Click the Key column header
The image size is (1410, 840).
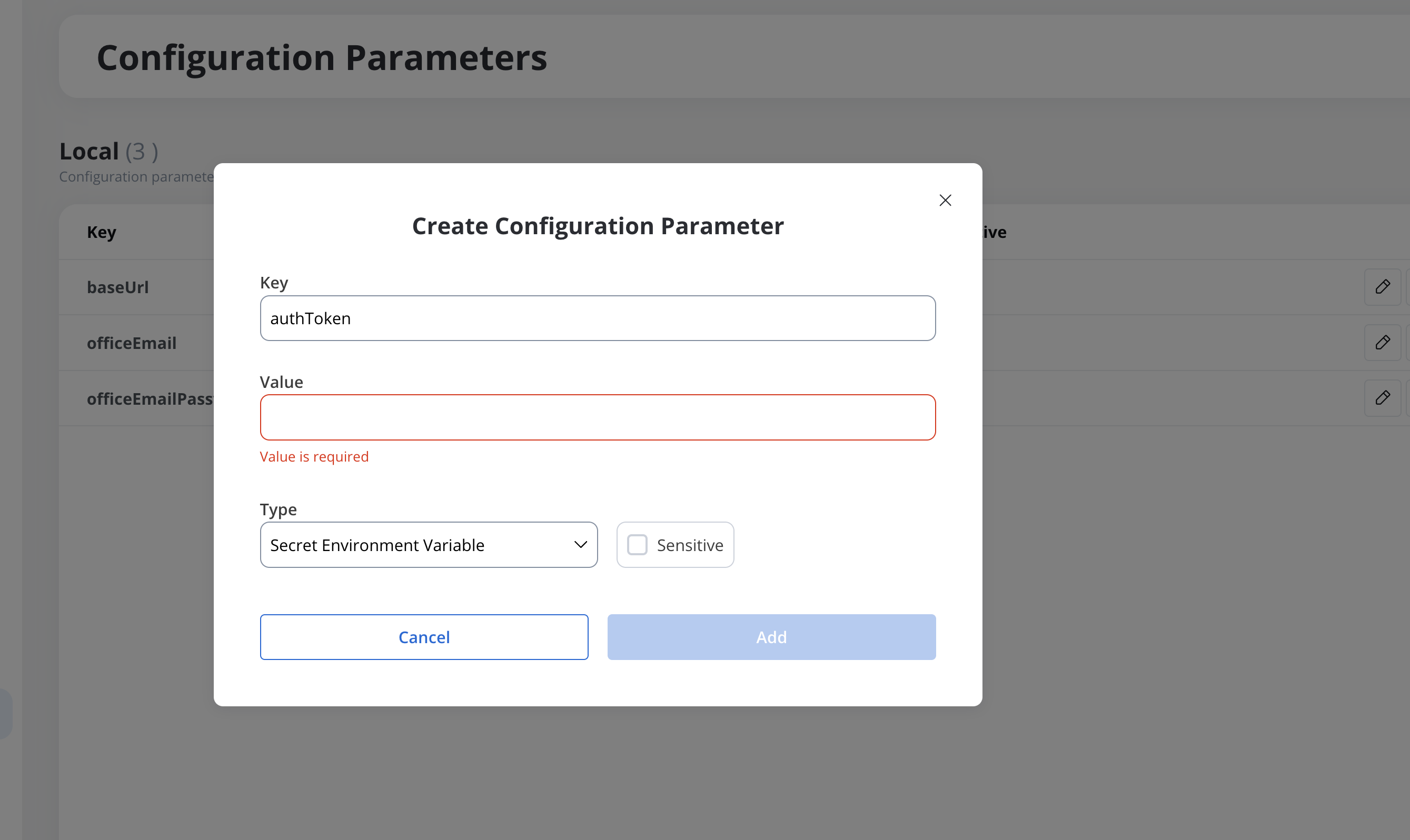(x=102, y=232)
